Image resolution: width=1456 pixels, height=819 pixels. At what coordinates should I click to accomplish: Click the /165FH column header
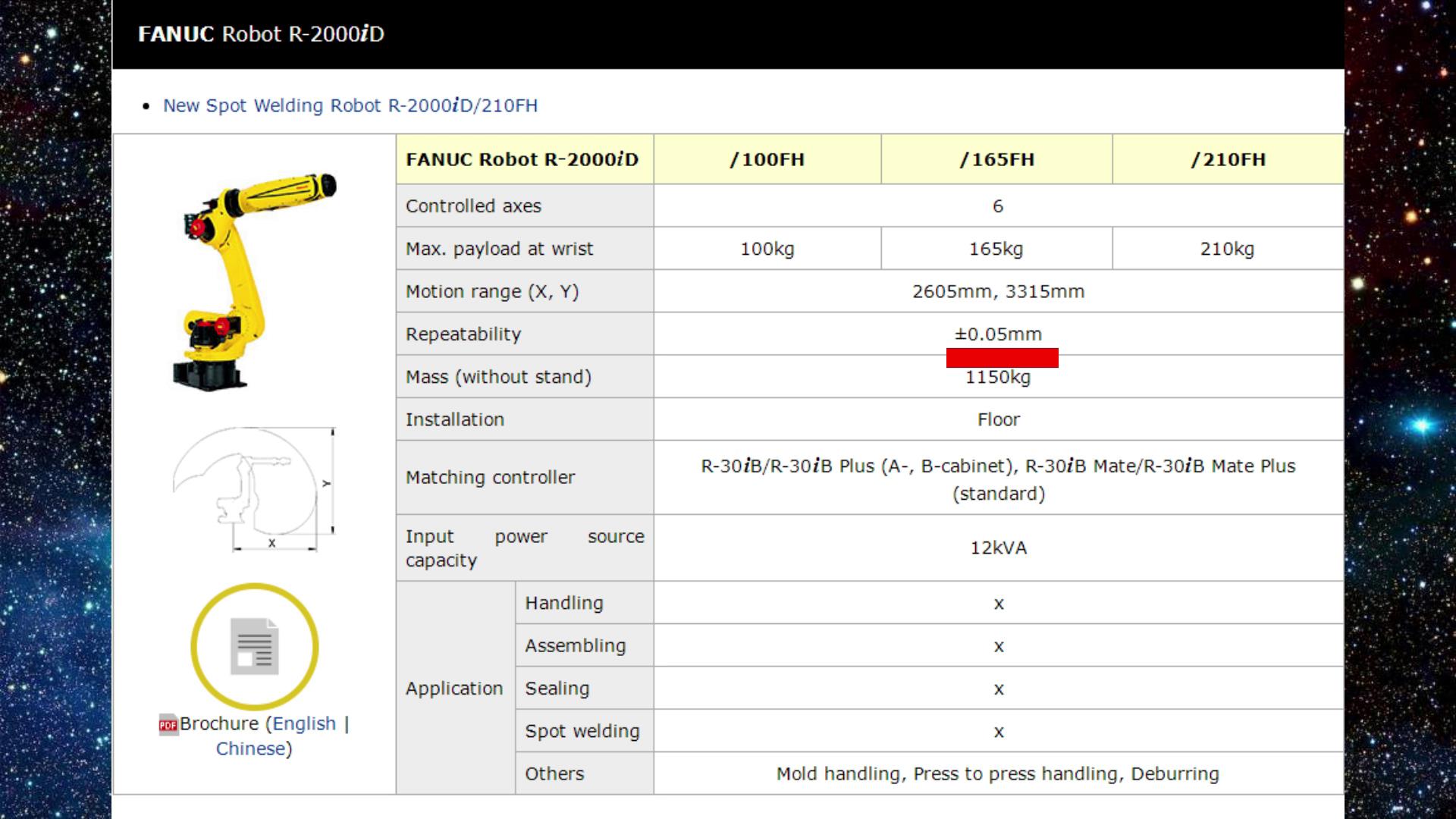coord(996,159)
